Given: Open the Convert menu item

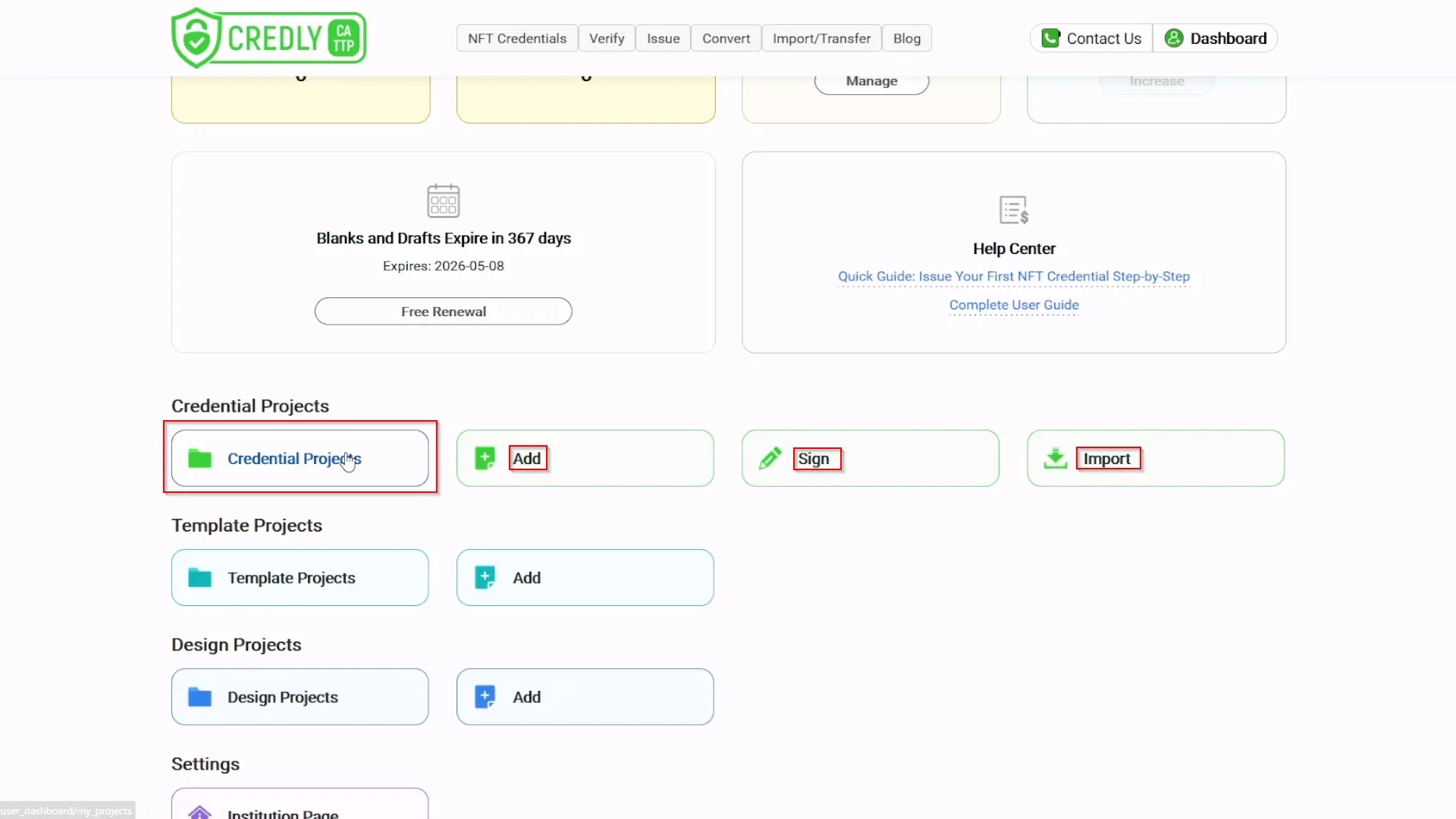Looking at the screenshot, I should point(726,38).
